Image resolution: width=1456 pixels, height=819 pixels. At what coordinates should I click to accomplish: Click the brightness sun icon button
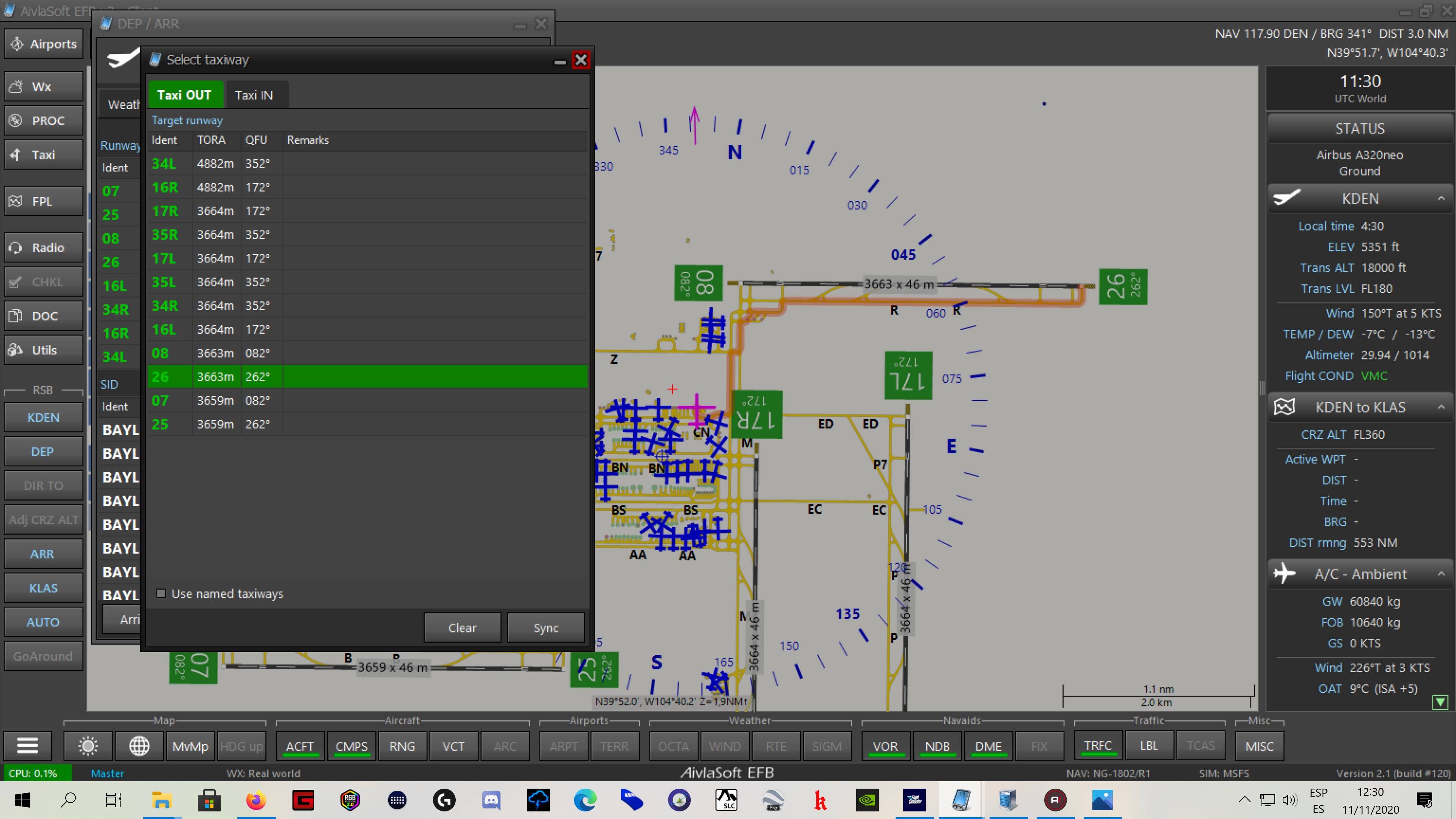88,746
